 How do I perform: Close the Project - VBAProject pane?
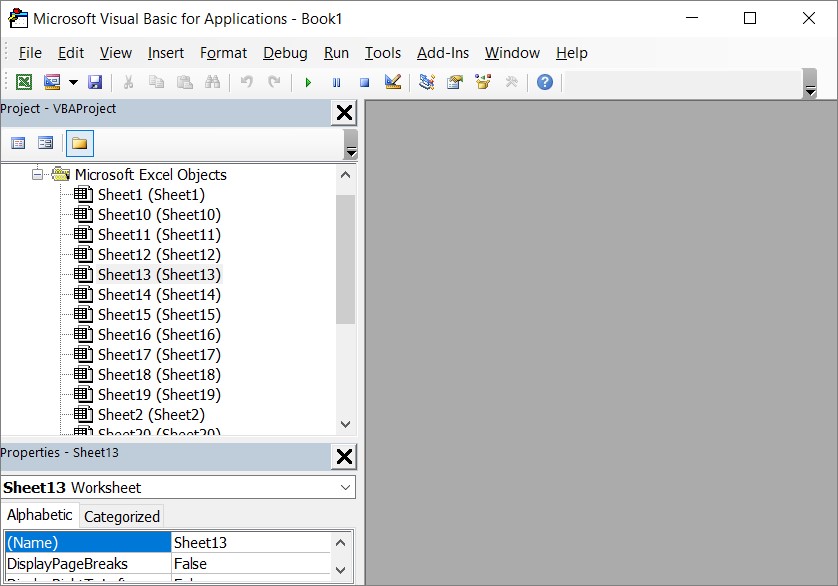click(x=344, y=113)
